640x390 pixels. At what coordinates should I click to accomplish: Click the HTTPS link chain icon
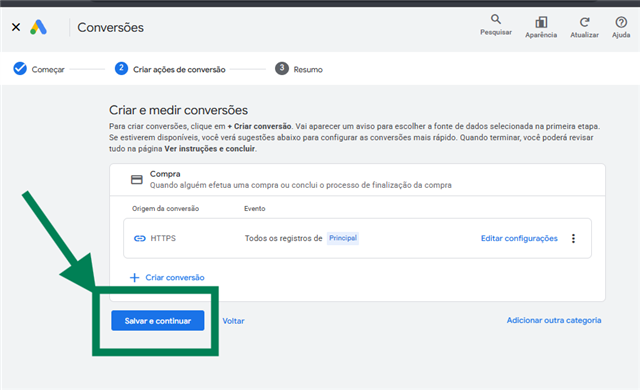[140, 238]
